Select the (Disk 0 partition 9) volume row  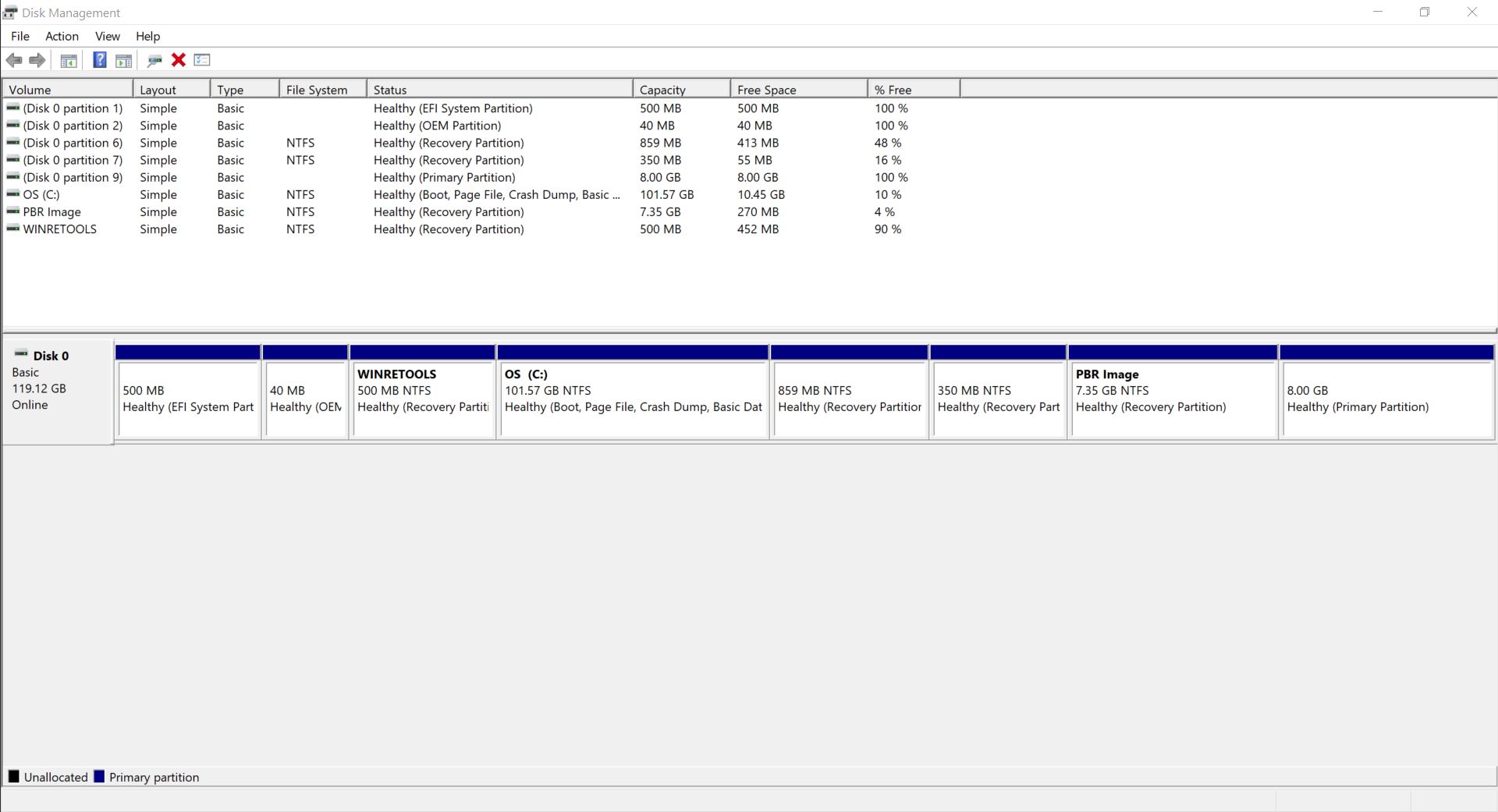click(x=481, y=177)
